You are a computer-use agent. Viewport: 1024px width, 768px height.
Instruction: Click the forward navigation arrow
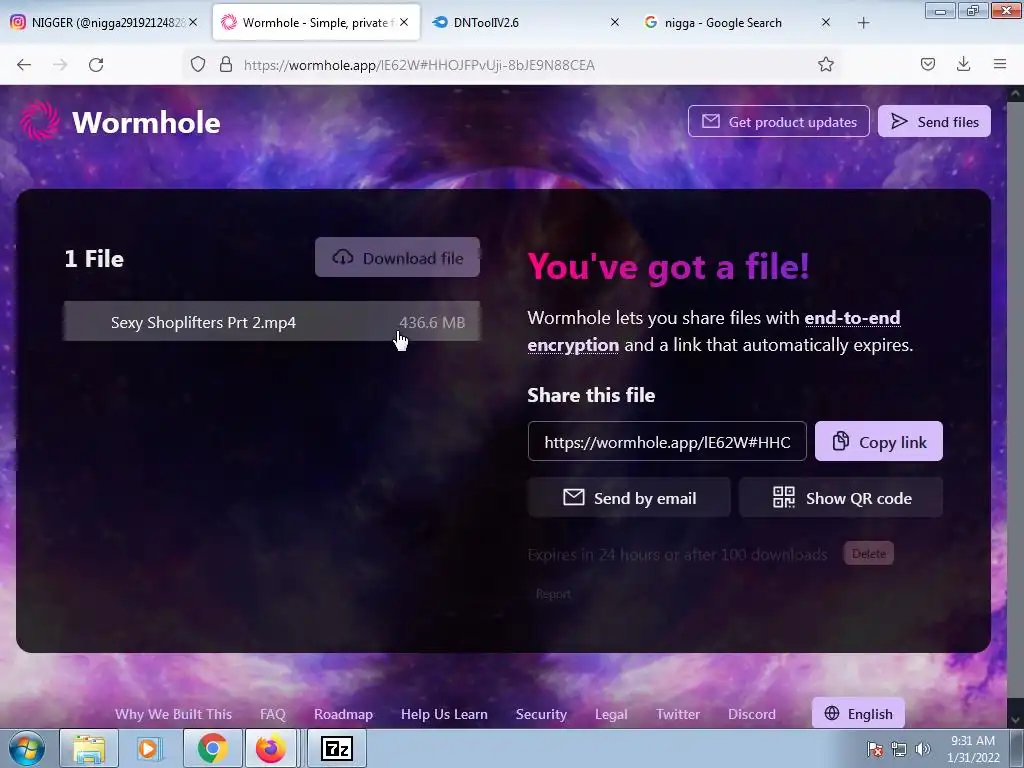(x=60, y=65)
